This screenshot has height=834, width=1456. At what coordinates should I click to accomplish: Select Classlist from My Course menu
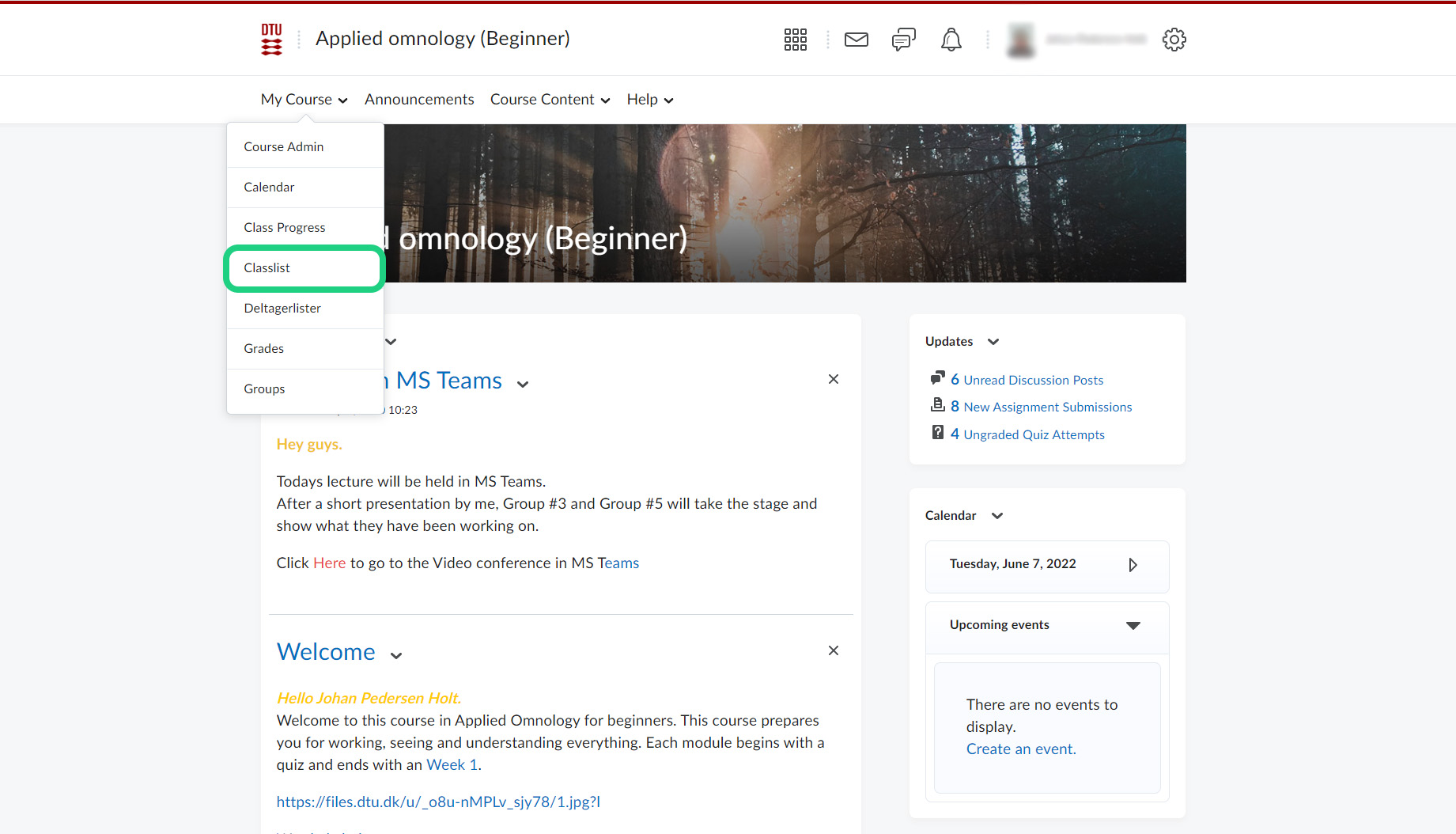[267, 268]
